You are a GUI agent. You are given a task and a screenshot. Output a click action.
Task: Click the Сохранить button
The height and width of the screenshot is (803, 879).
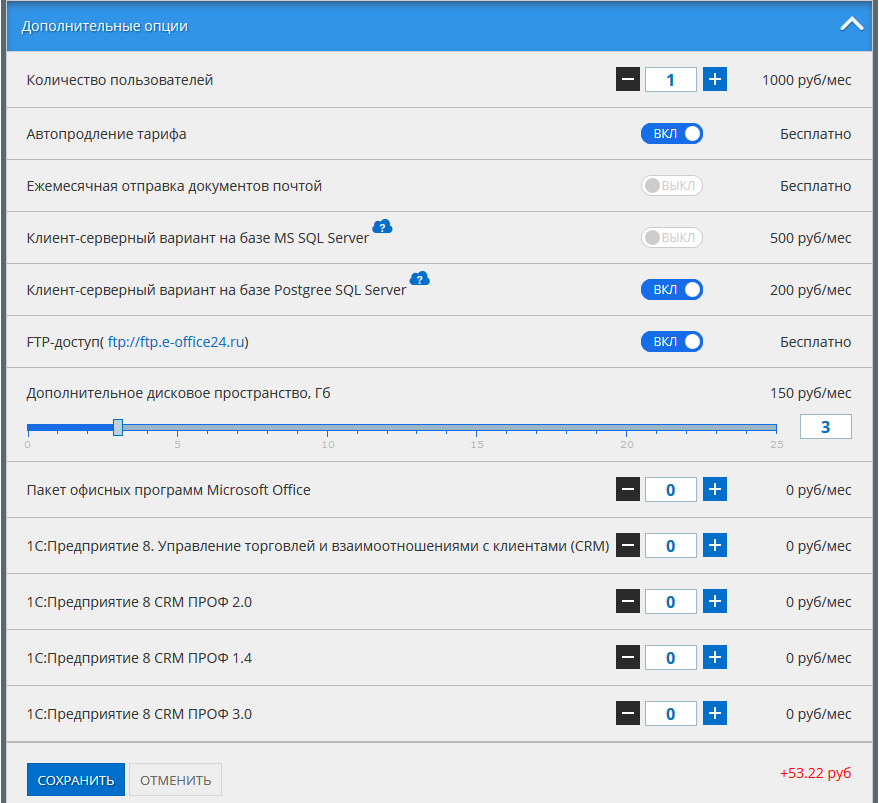pyautogui.click(x=76, y=780)
